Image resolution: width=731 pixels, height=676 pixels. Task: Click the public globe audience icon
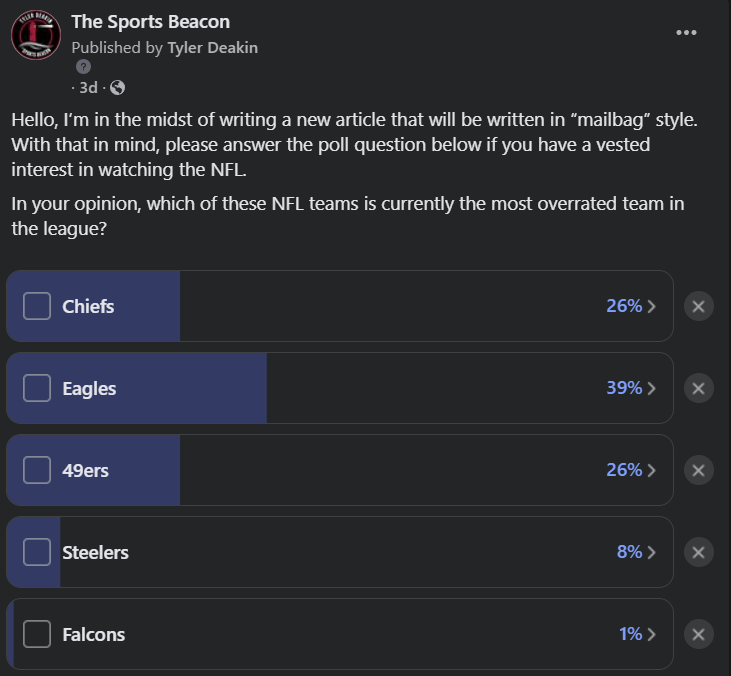[117, 88]
